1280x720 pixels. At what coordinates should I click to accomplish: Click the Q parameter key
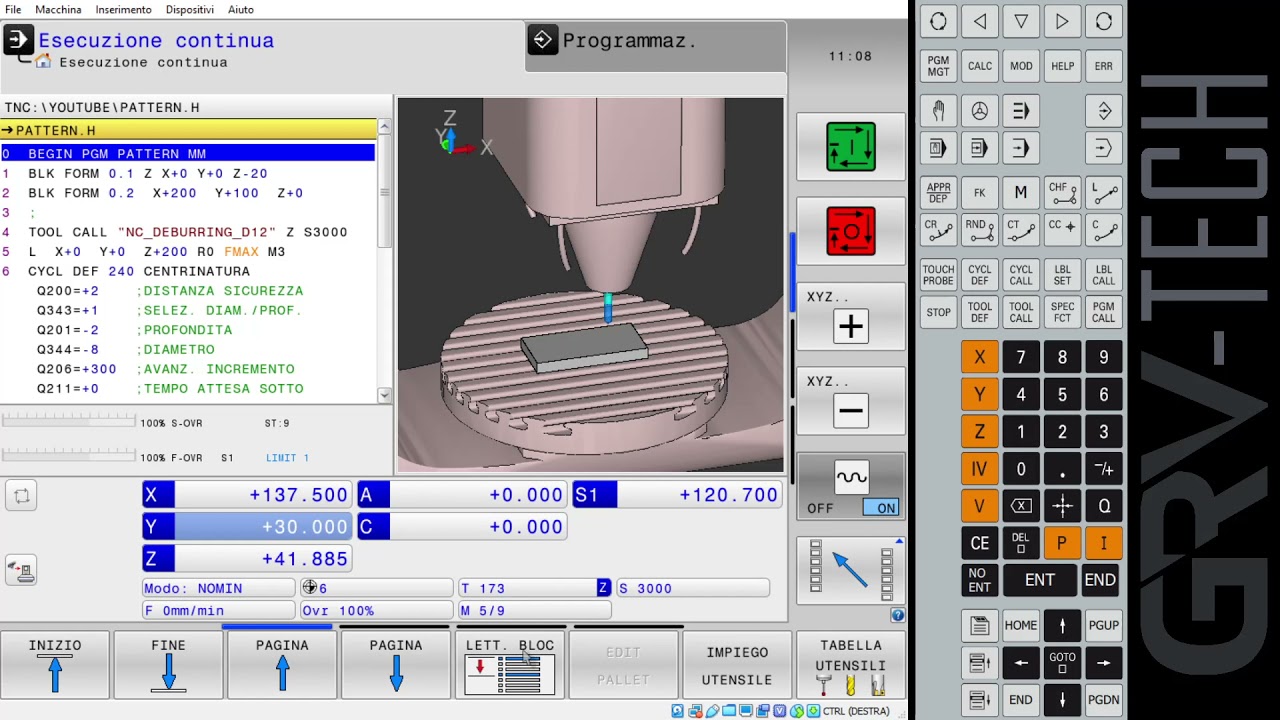click(x=1104, y=506)
